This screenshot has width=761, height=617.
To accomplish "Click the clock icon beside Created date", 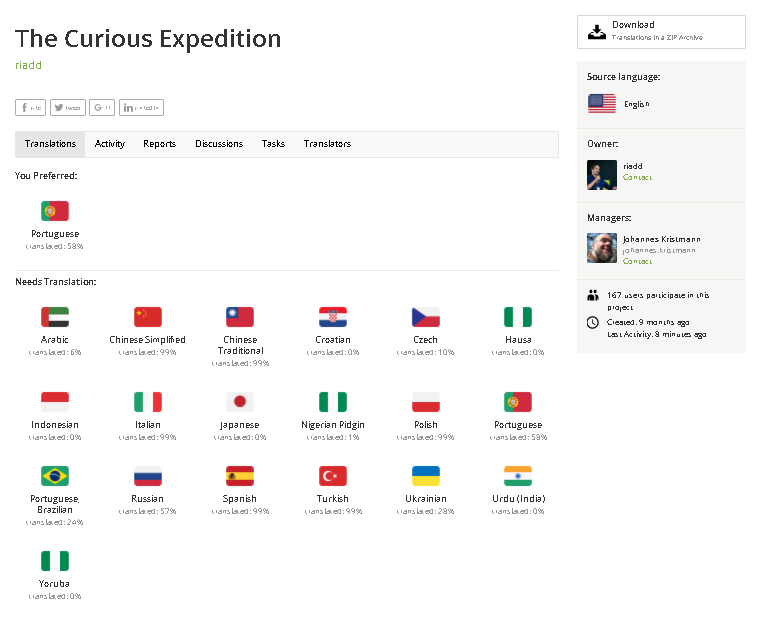I will [x=593, y=322].
